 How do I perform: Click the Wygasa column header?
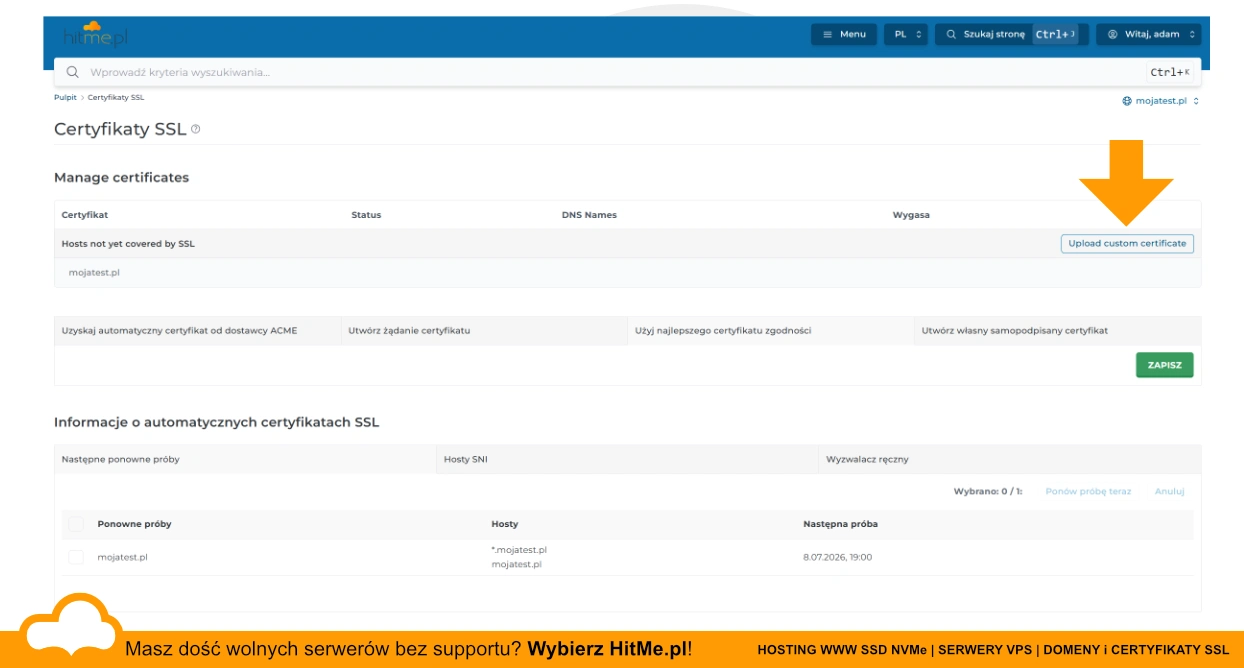911,215
